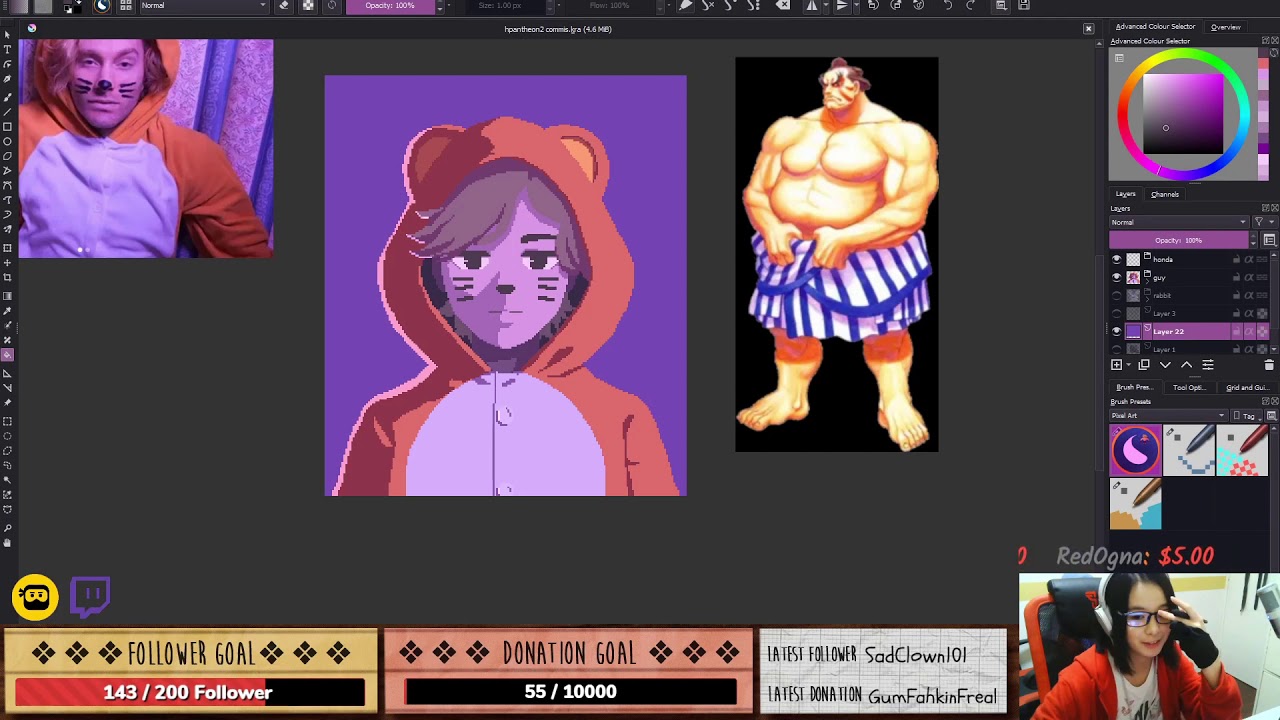Image resolution: width=1280 pixels, height=720 pixels.
Task: Select the crop tool in the toolbox
Action: (x=7, y=277)
